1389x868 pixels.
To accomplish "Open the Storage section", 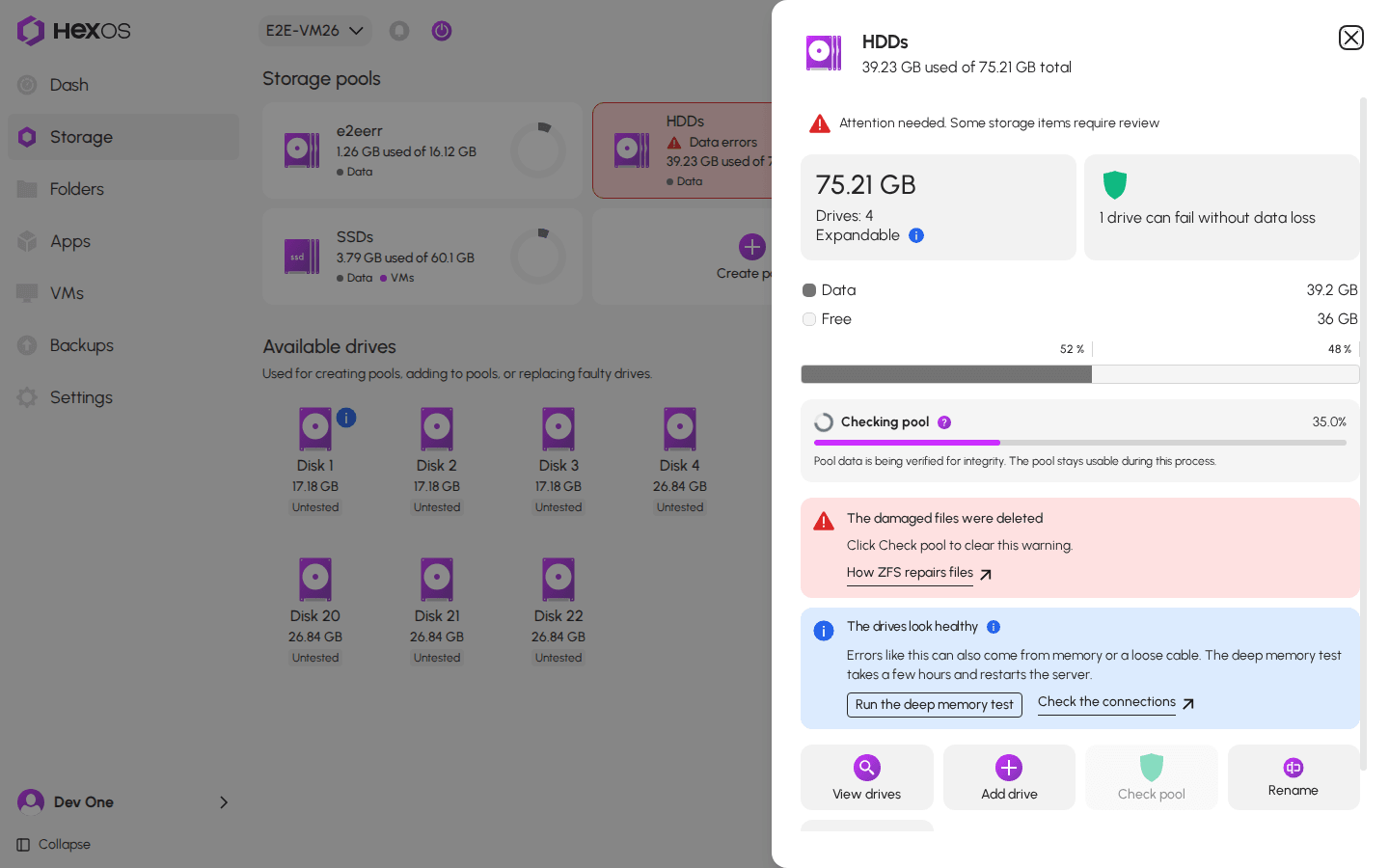I will pyautogui.click(x=123, y=137).
